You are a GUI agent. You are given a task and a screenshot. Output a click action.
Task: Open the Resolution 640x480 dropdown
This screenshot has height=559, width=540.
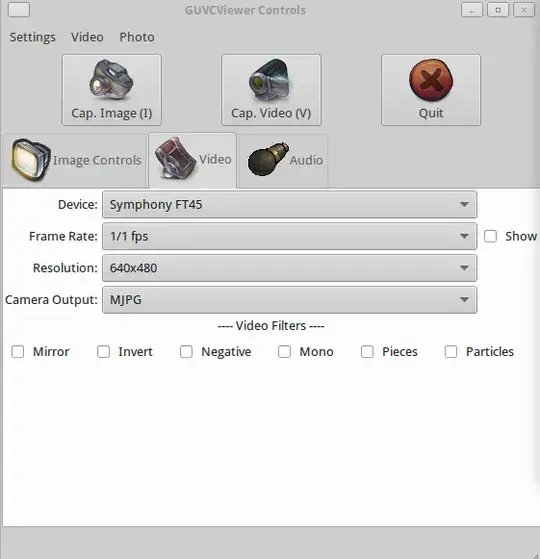pos(289,268)
